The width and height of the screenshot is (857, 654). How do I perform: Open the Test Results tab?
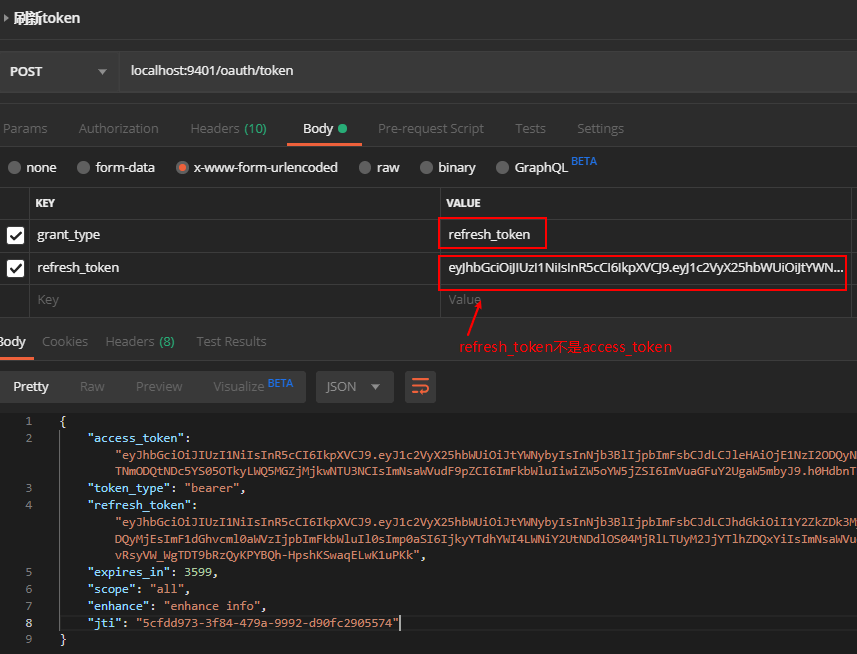[x=231, y=342]
